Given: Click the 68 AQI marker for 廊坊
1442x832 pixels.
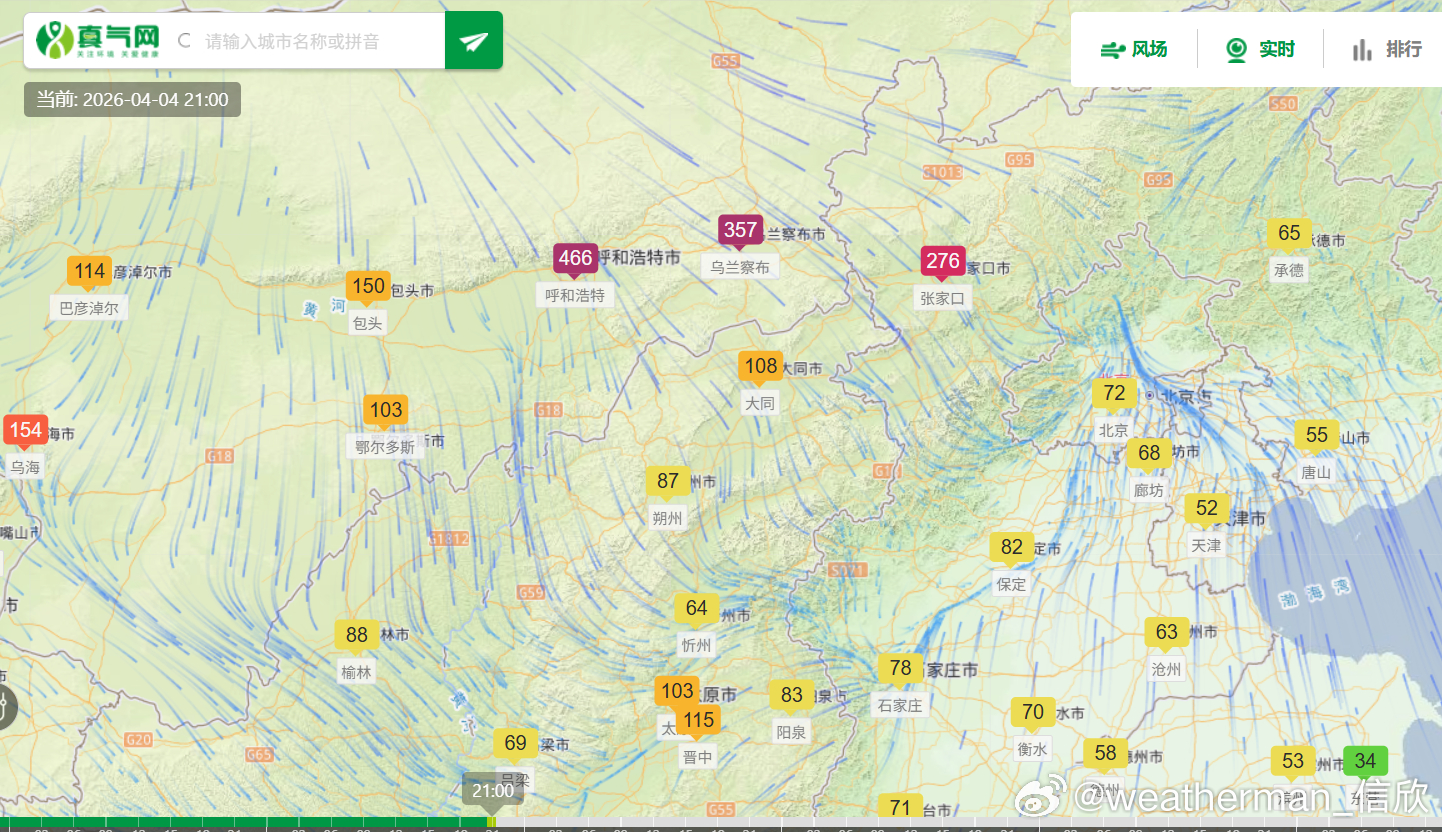Looking at the screenshot, I should point(1149,453).
